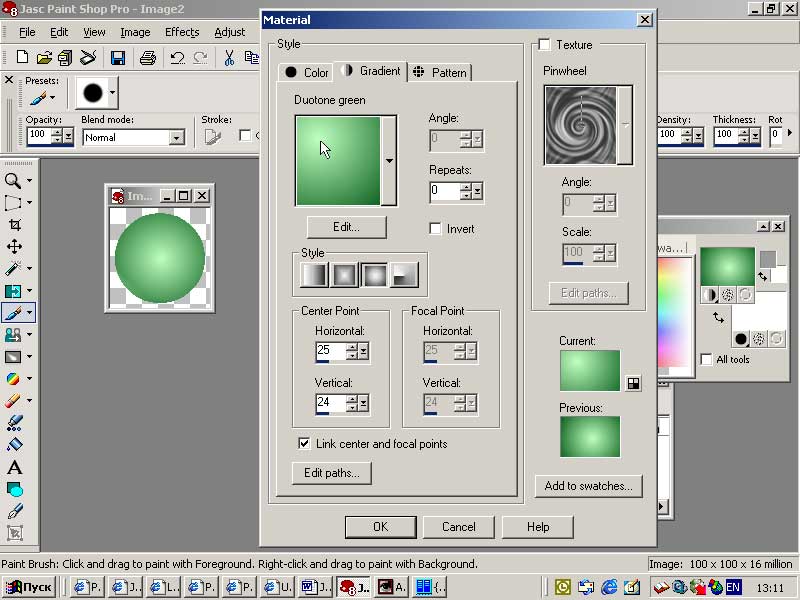The image size is (800, 600).
Task: Choose the Move tool
Action: 14,246
